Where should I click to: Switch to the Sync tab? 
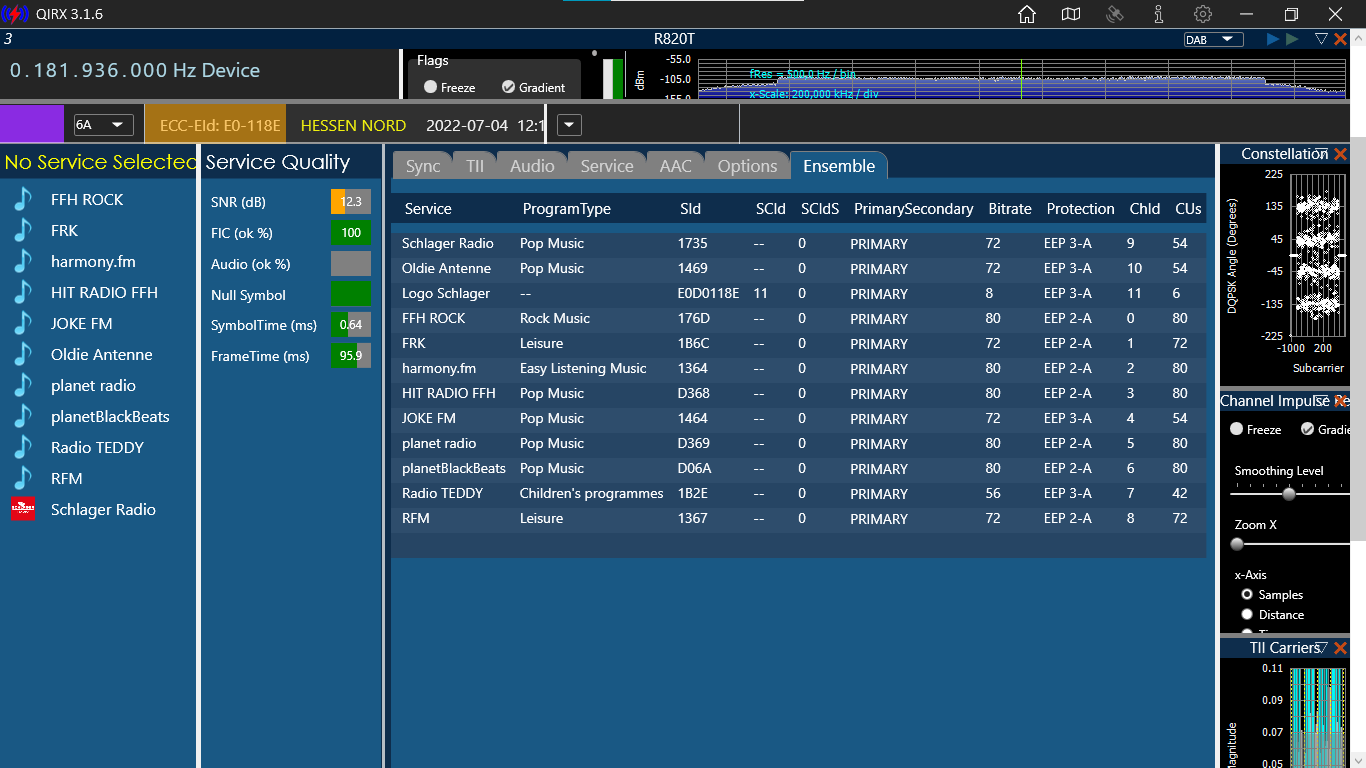pyautogui.click(x=423, y=166)
